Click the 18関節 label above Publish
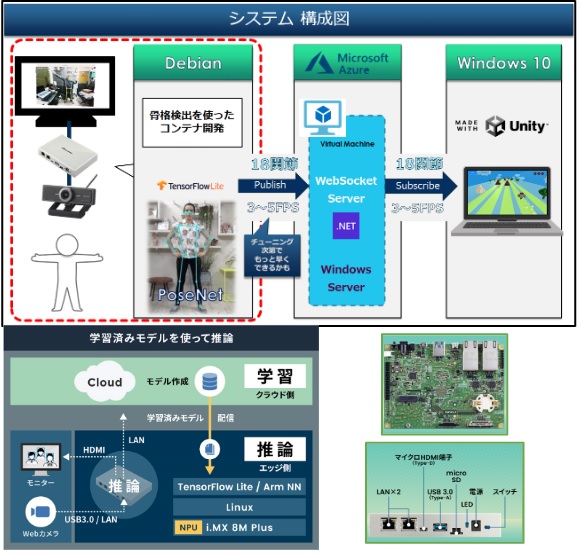Screen dimensions: 582x554 point(274,164)
